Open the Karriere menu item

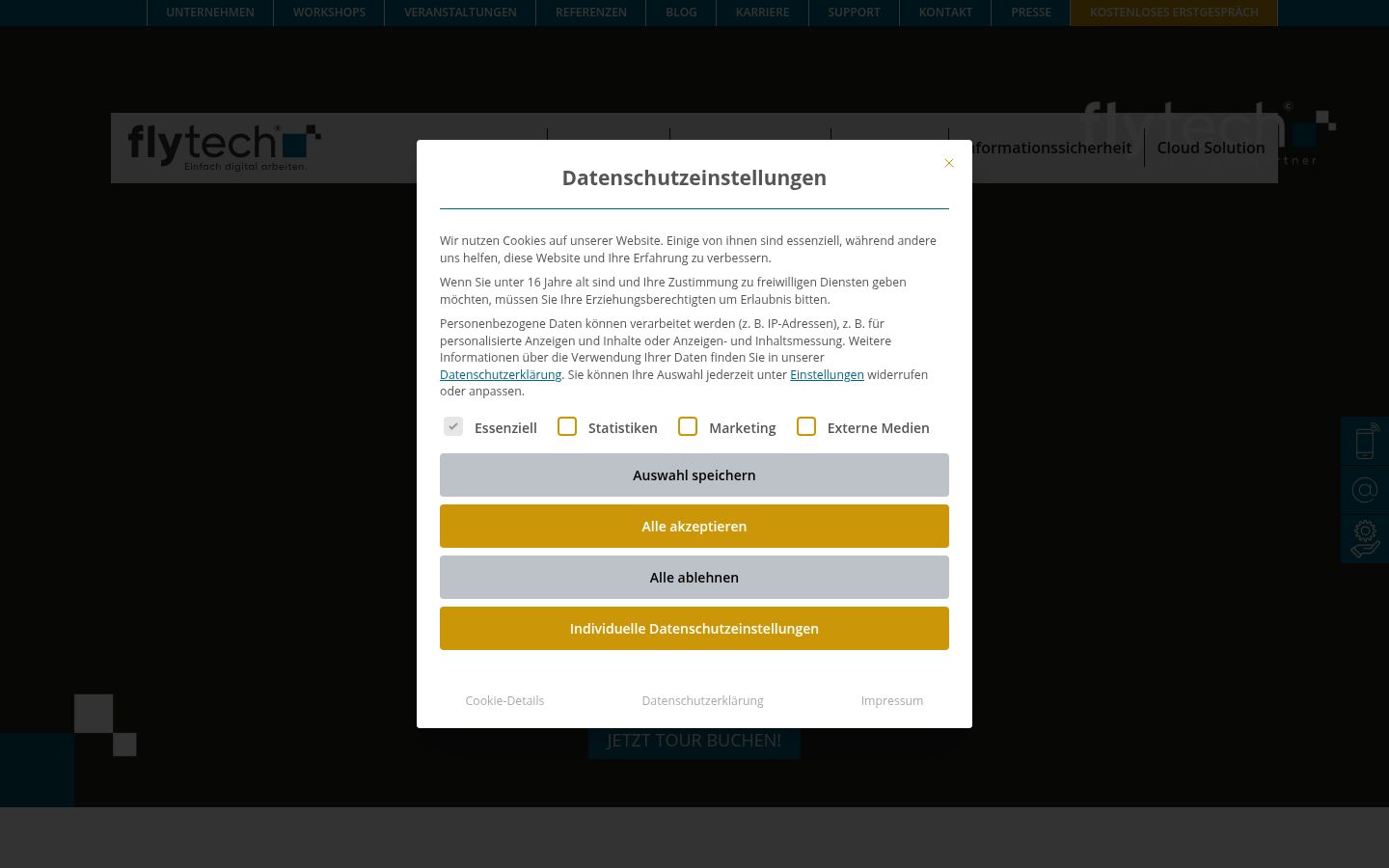pos(762,13)
